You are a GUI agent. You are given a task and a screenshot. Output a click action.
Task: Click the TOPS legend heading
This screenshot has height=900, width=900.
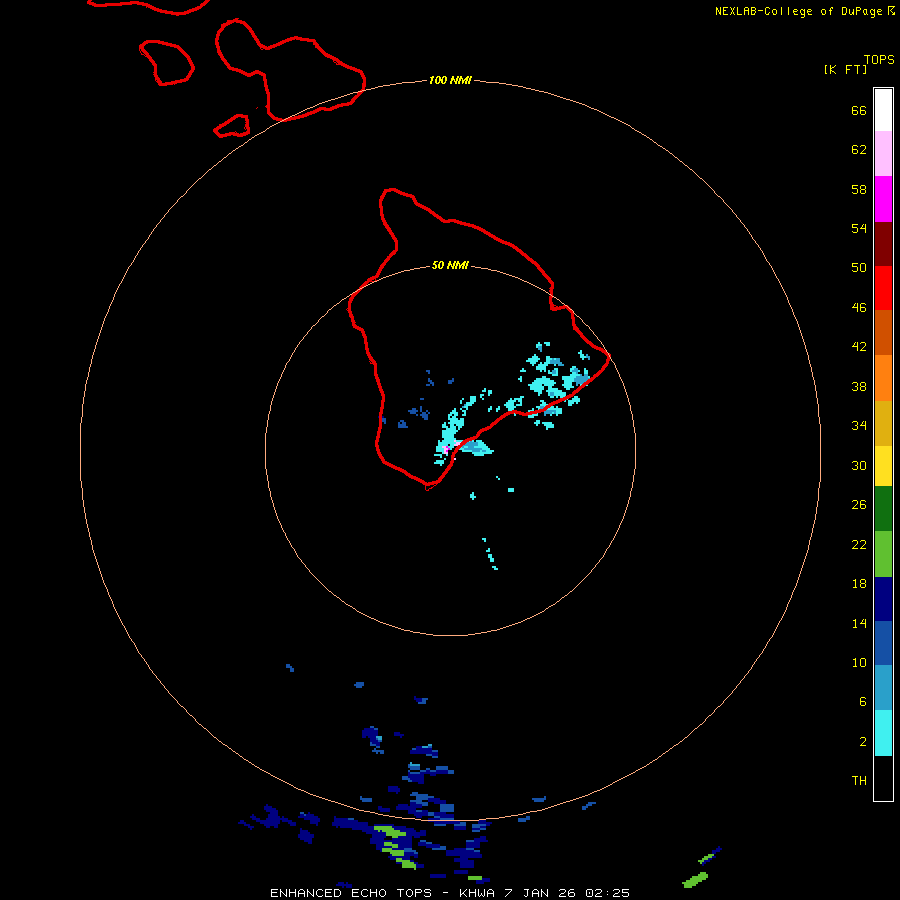879,59
